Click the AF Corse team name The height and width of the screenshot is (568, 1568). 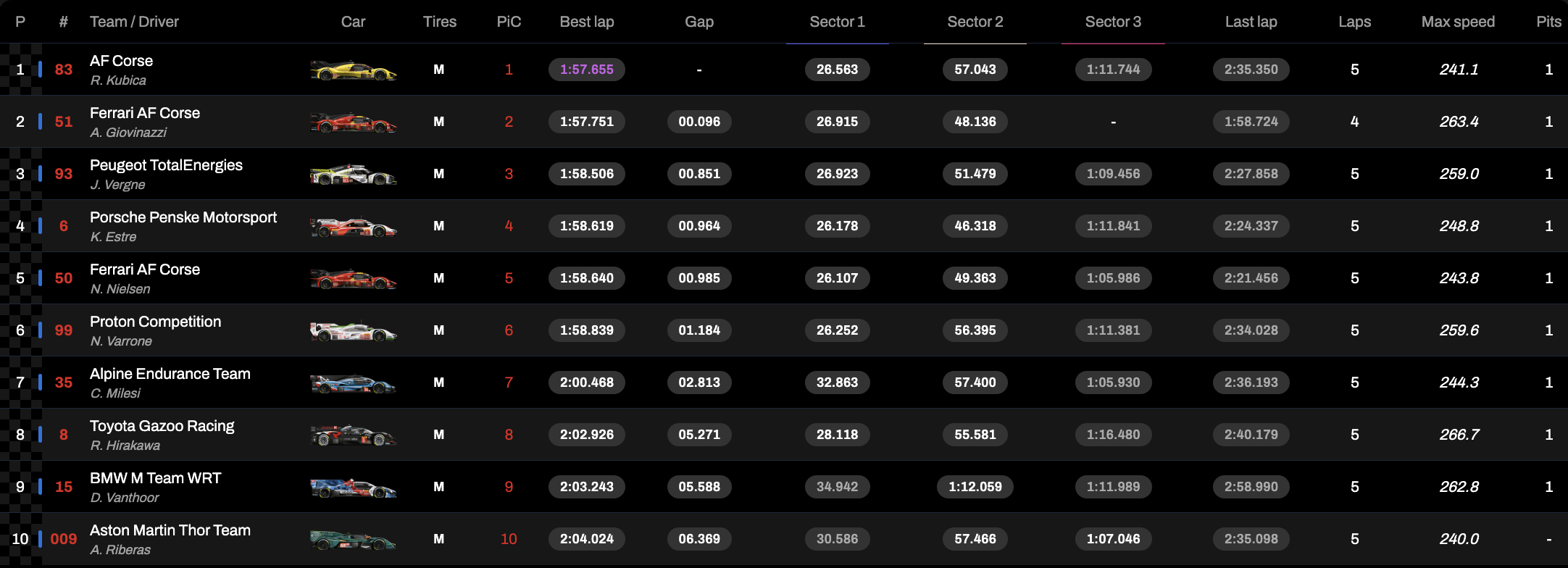tap(121, 61)
